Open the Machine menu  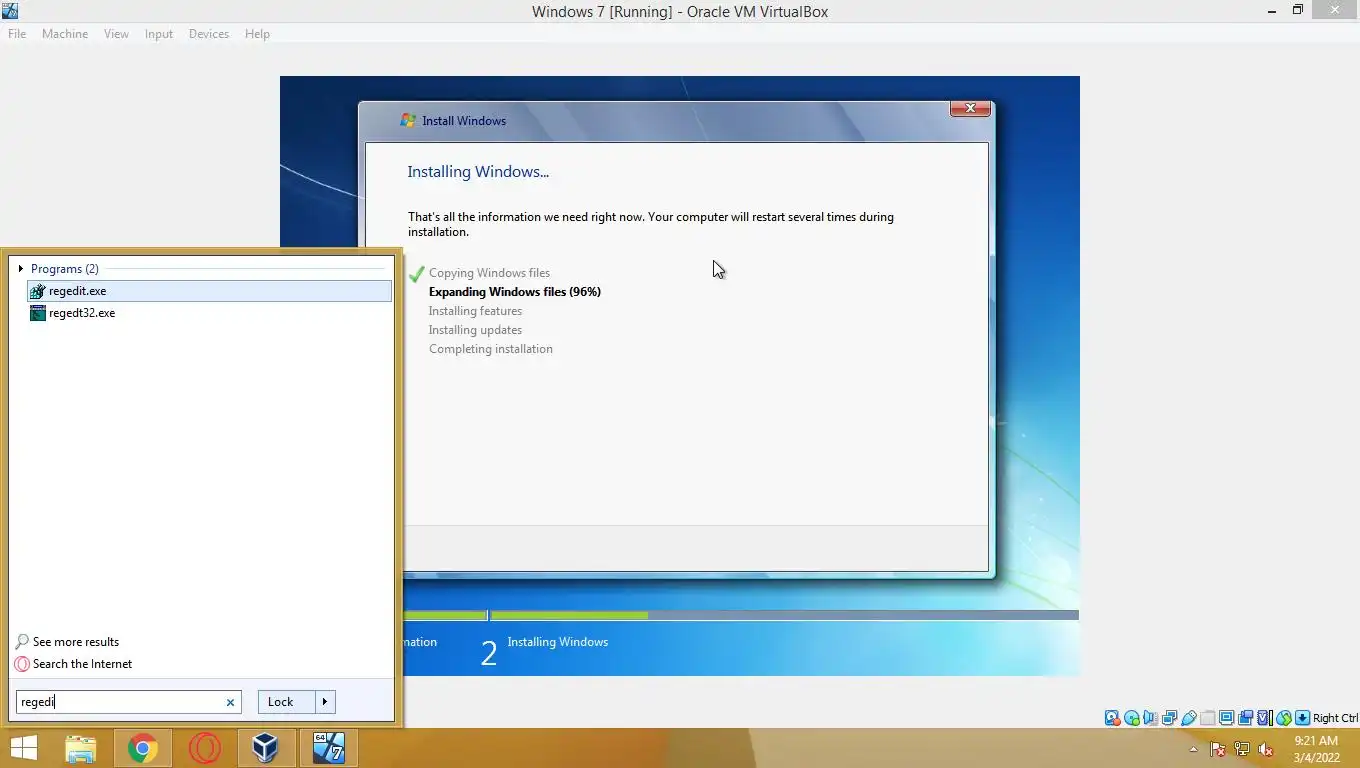click(65, 34)
